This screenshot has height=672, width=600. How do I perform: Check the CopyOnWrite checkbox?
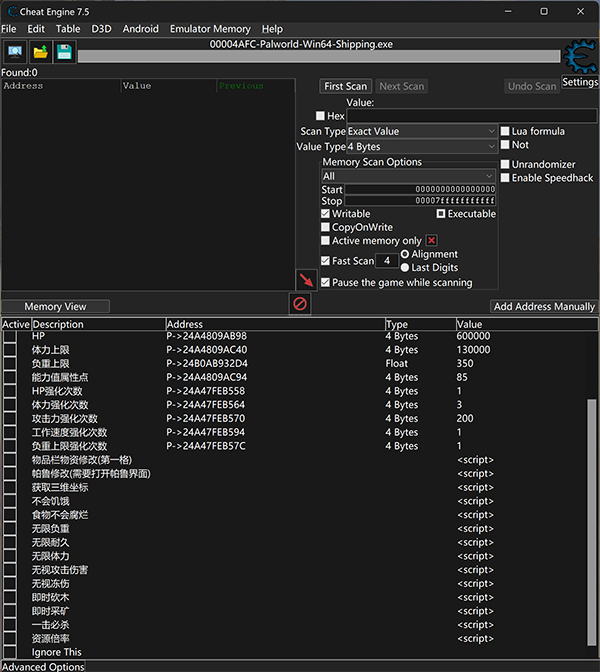click(325, 227)
